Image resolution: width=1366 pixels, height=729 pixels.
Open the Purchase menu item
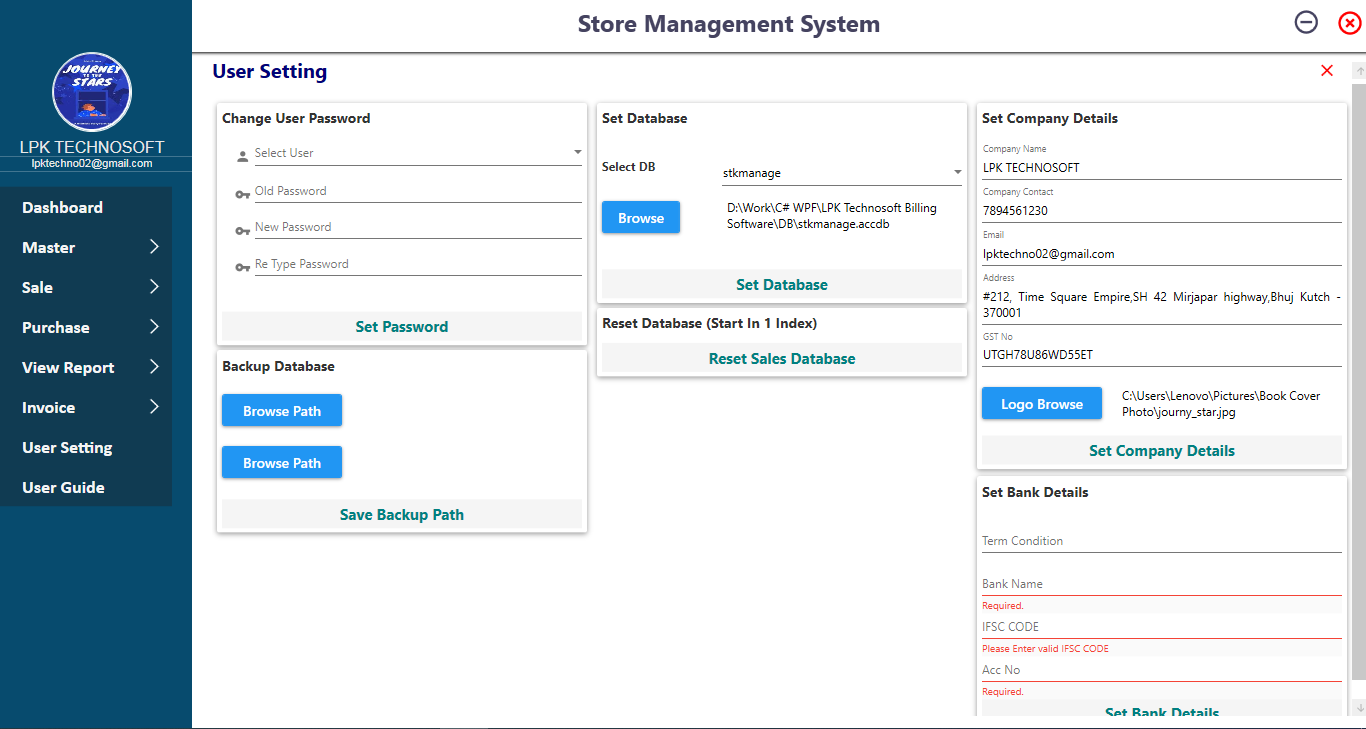pyautogui.click(x=56, y=328)
